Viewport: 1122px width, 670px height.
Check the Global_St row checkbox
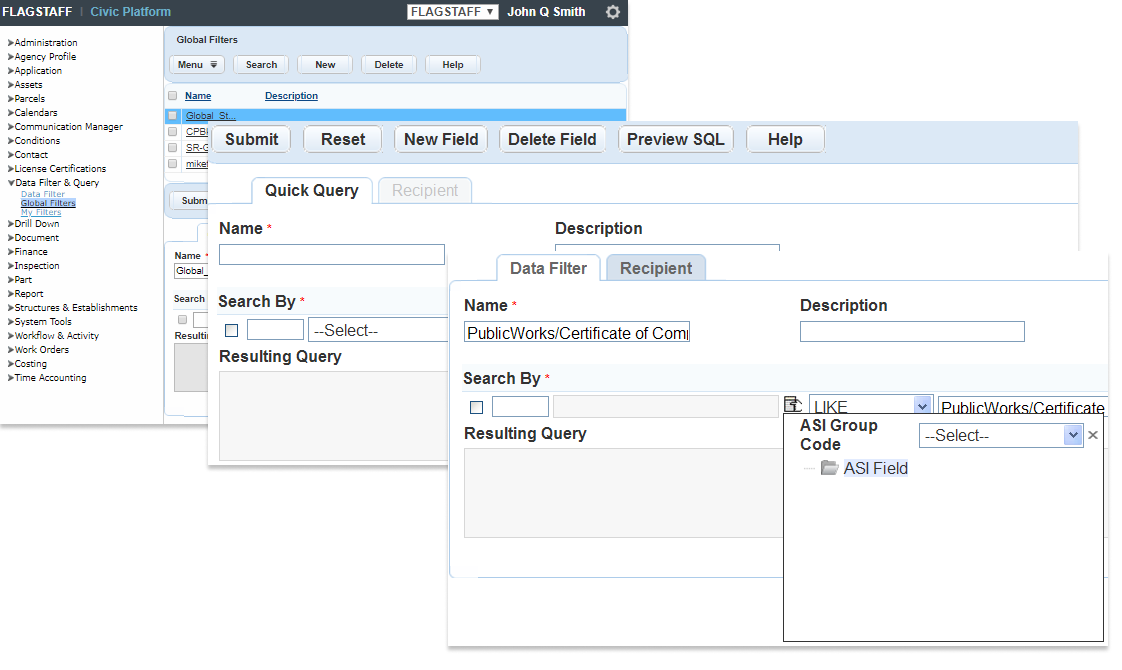173,116
